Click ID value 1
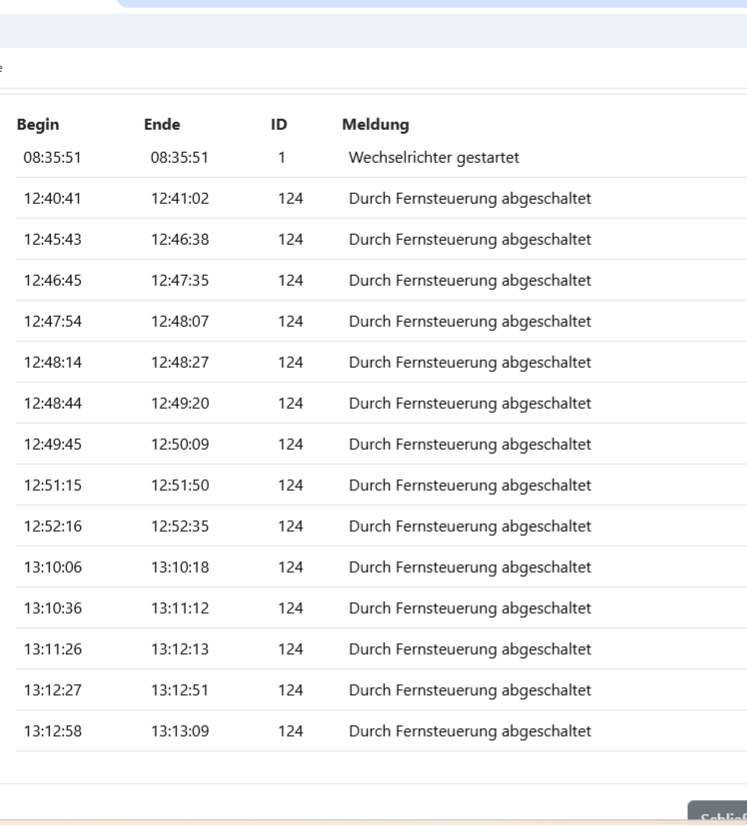 coord(282,158)
